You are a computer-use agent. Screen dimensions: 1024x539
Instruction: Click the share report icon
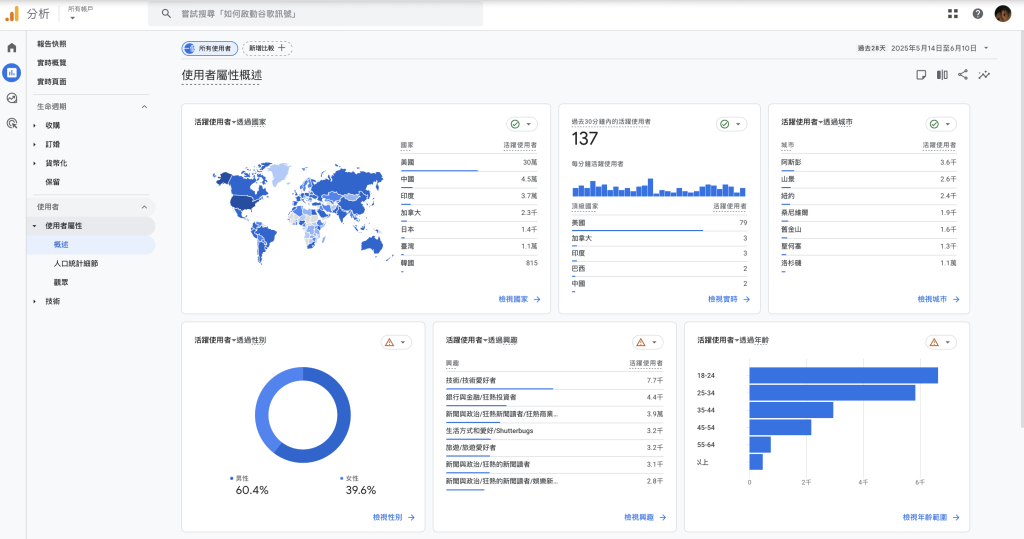tap(963, 75)
